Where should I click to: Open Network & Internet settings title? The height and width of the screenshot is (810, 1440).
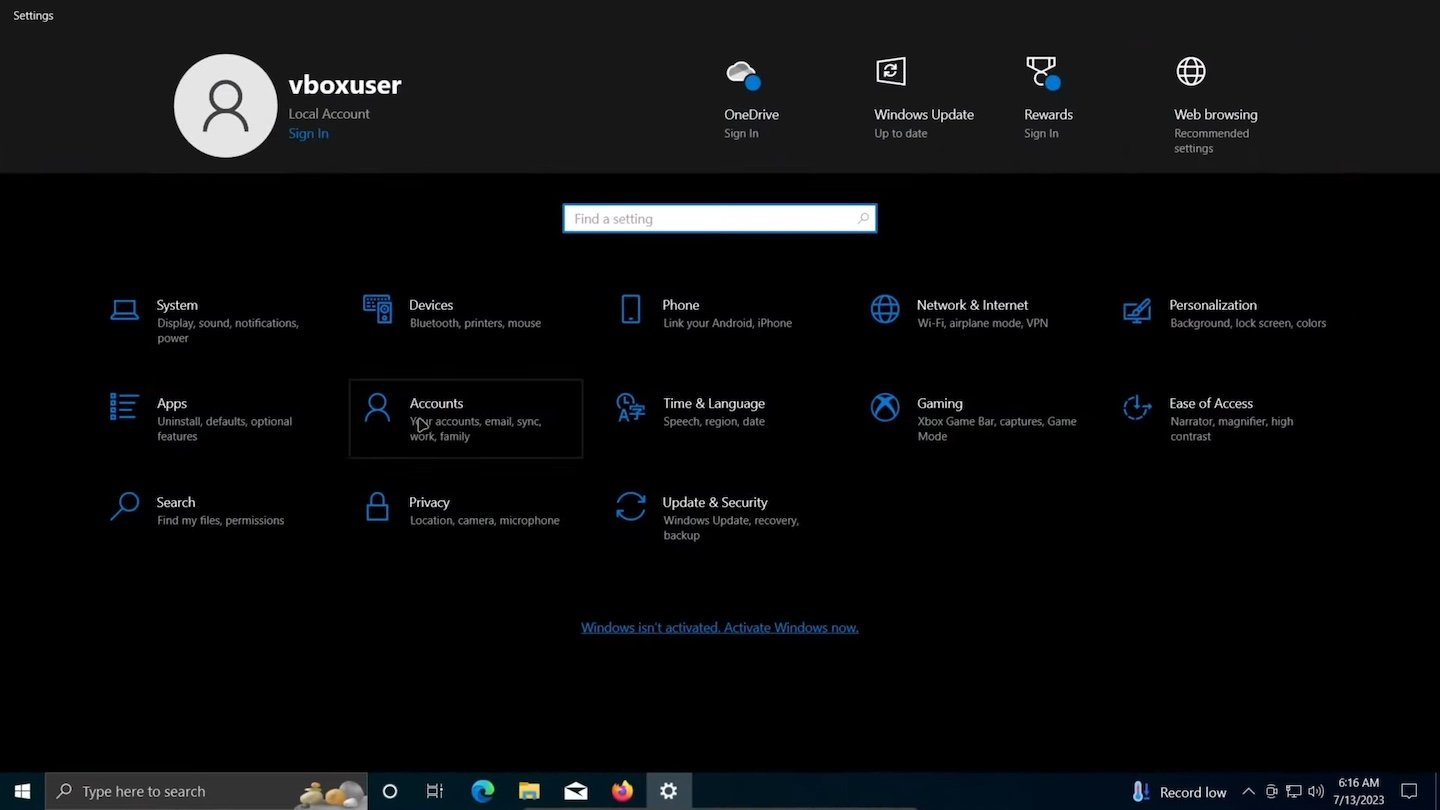(972, 305)
